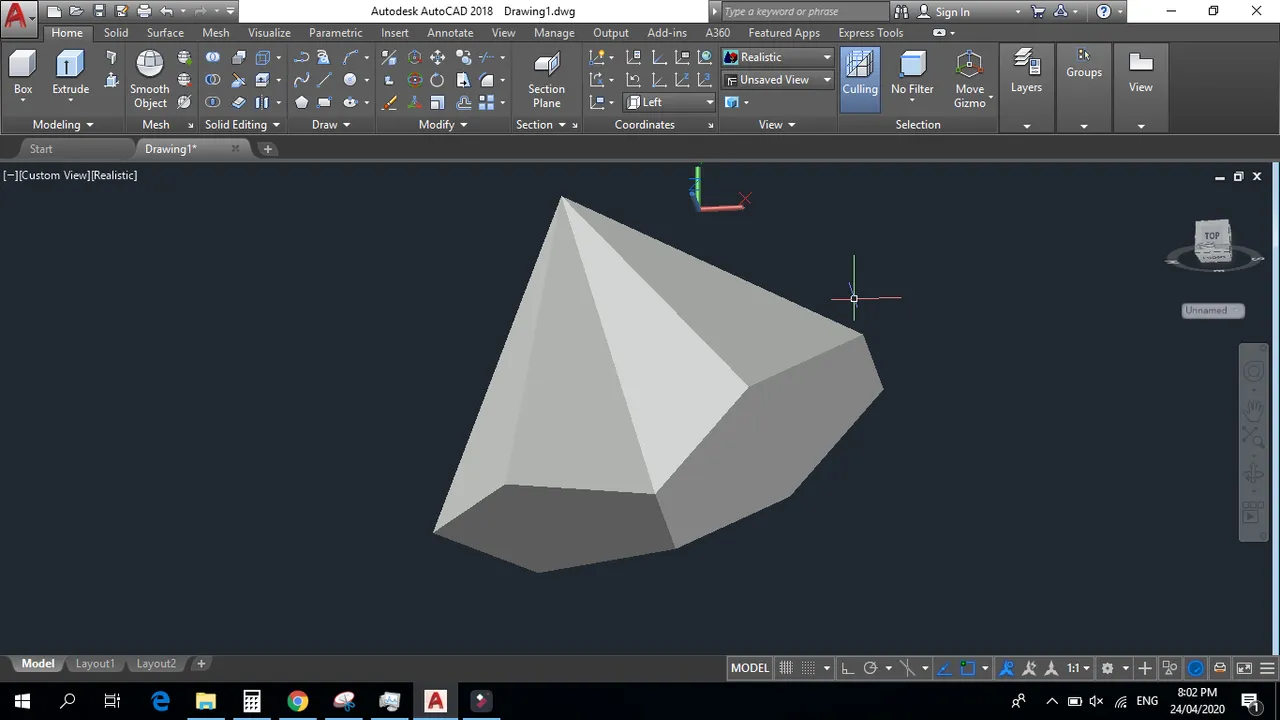Click the solid Union icon
Screen dimensions: 1280x720
(x=213, y=57)
